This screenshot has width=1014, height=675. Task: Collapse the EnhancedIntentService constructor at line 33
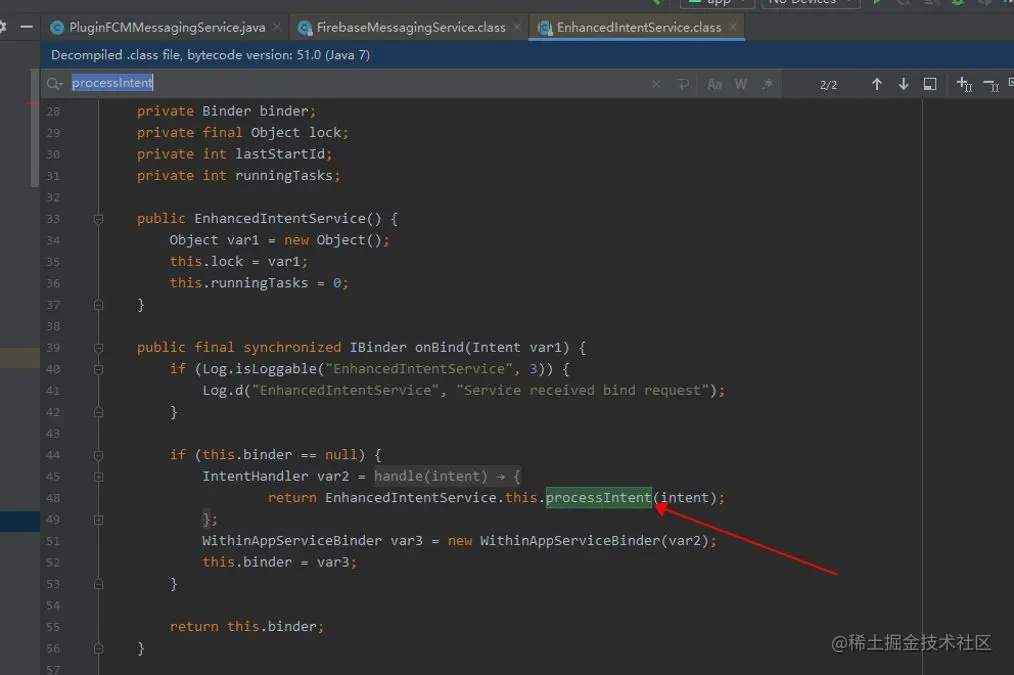tap(98, 219)
